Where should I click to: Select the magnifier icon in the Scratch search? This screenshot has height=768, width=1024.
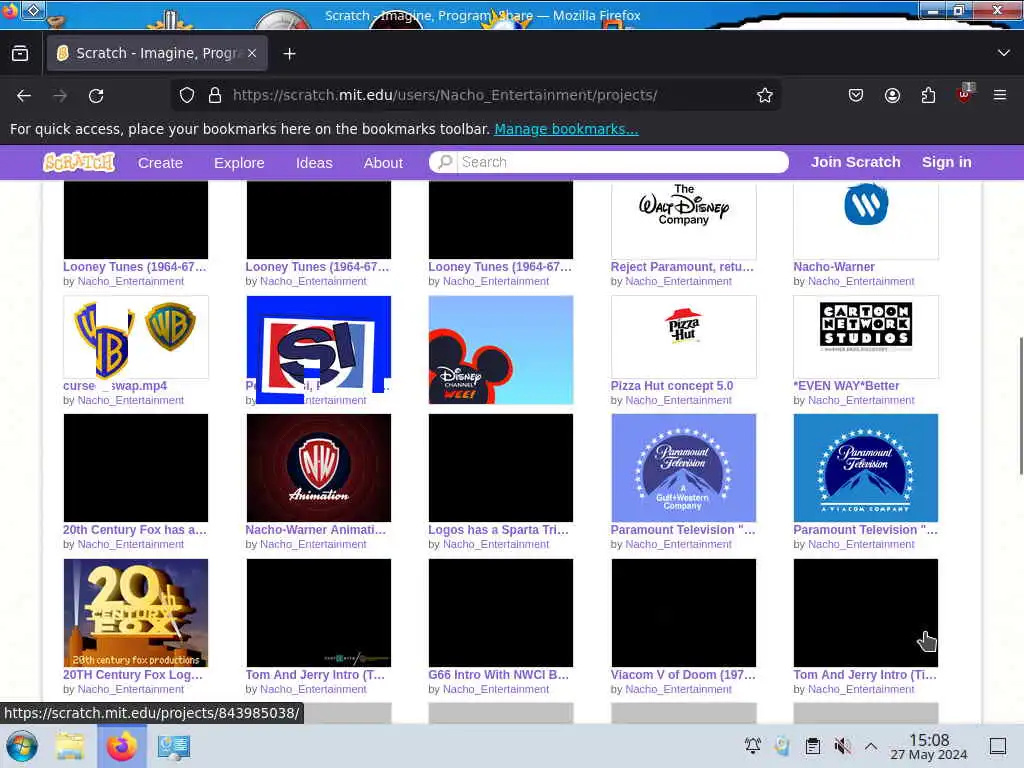click(445, 162)
